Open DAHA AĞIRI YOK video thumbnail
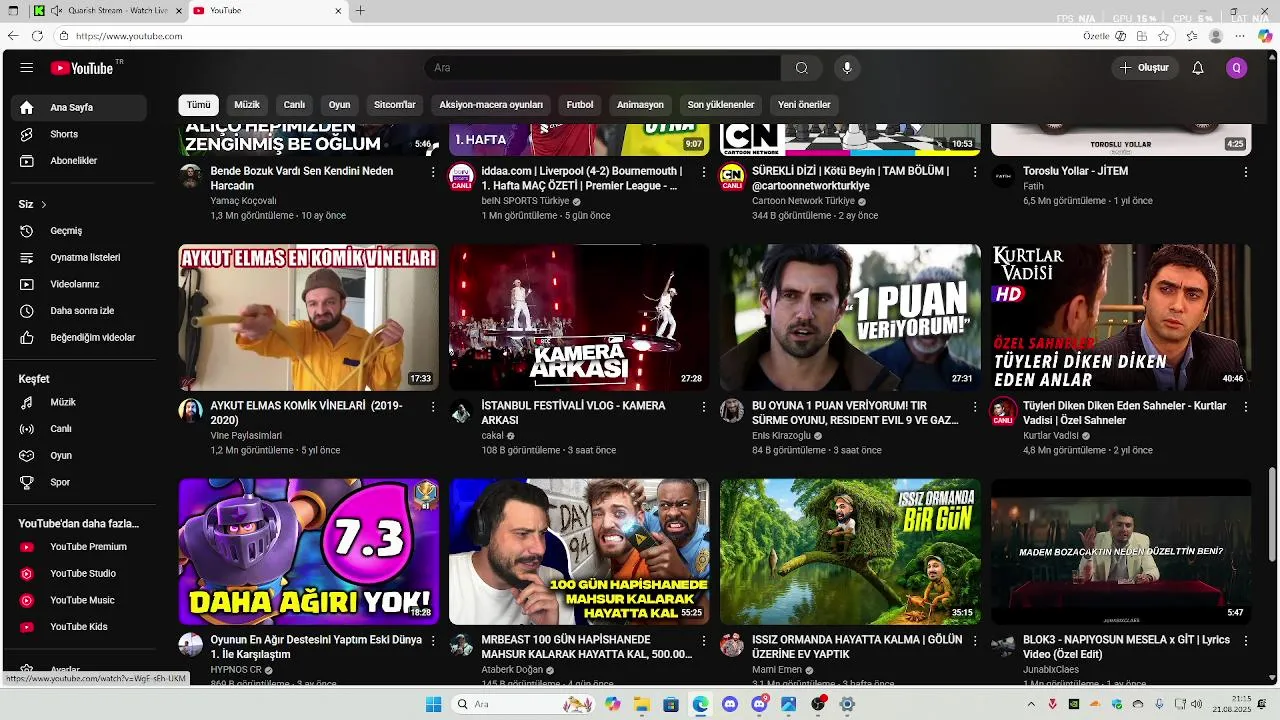Viewport: 1280px width, 720px height. click(308, 552)
